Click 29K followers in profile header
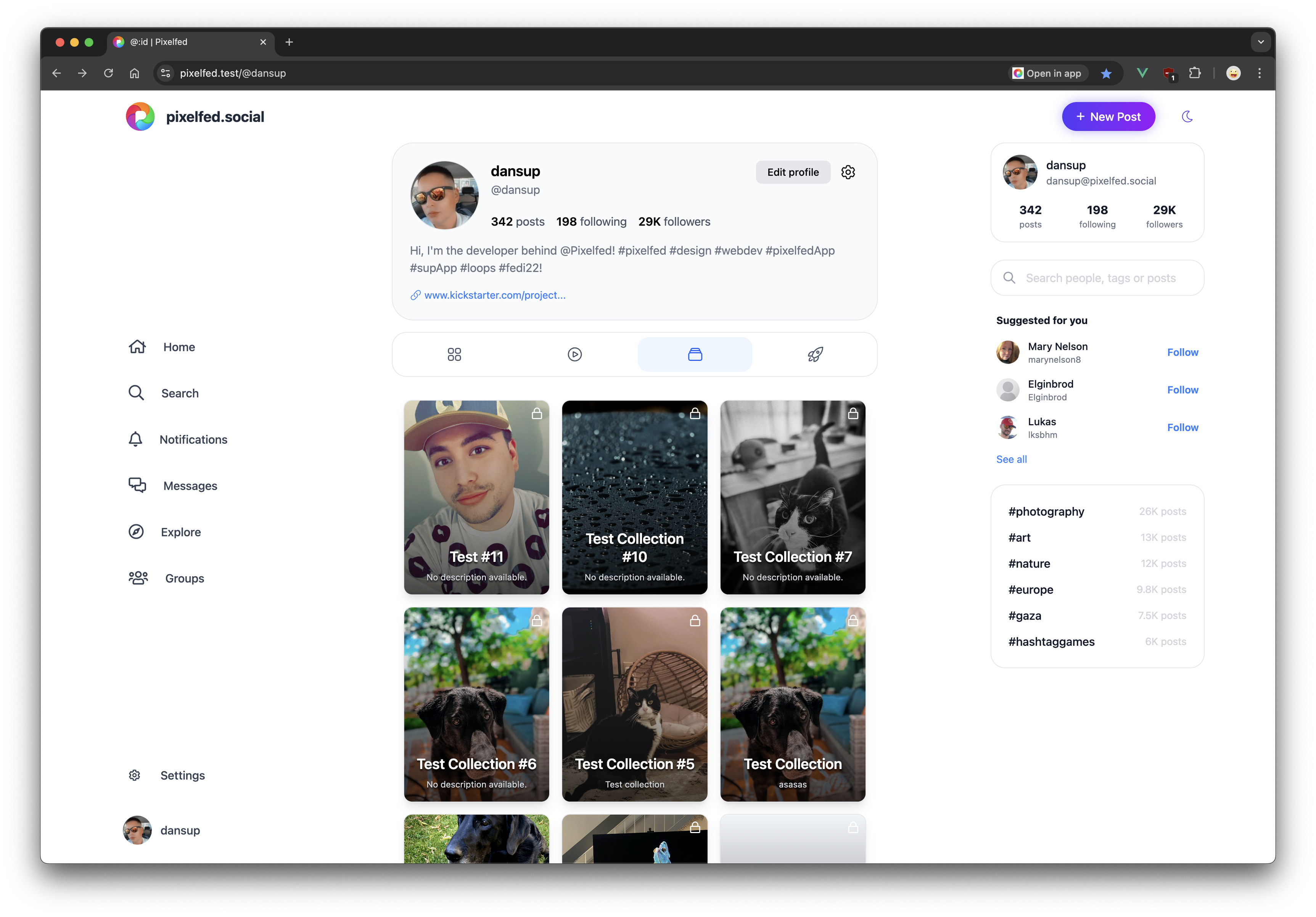Viewport: 1316px width, 917px height. point(674,221)
